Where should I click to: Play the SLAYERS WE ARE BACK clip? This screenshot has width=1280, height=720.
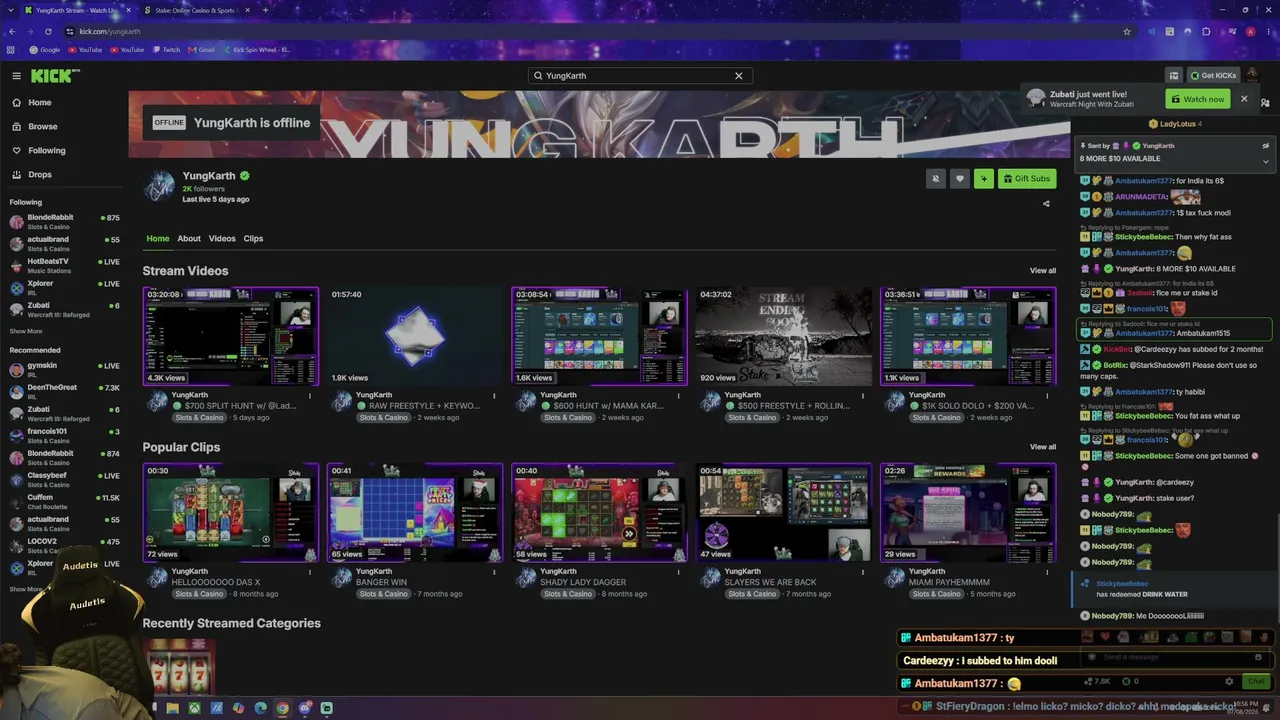(x=784, y=512)
